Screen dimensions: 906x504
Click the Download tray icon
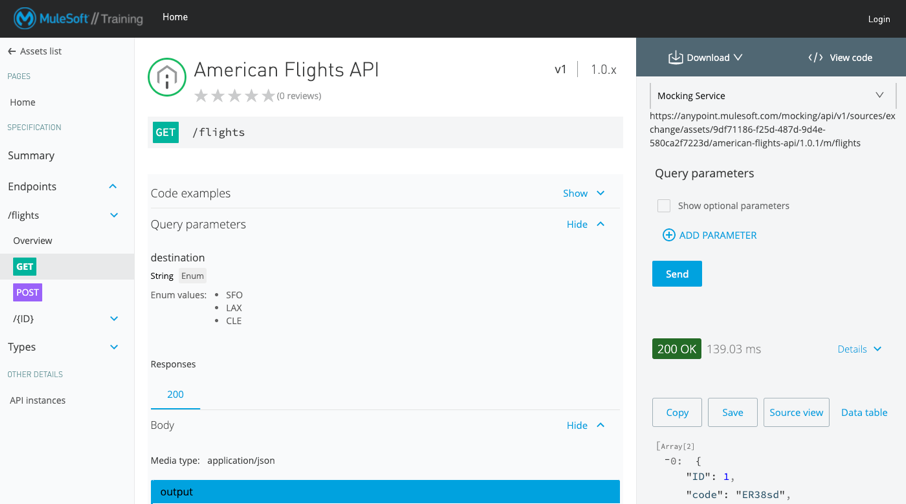(x=675, y=57)
